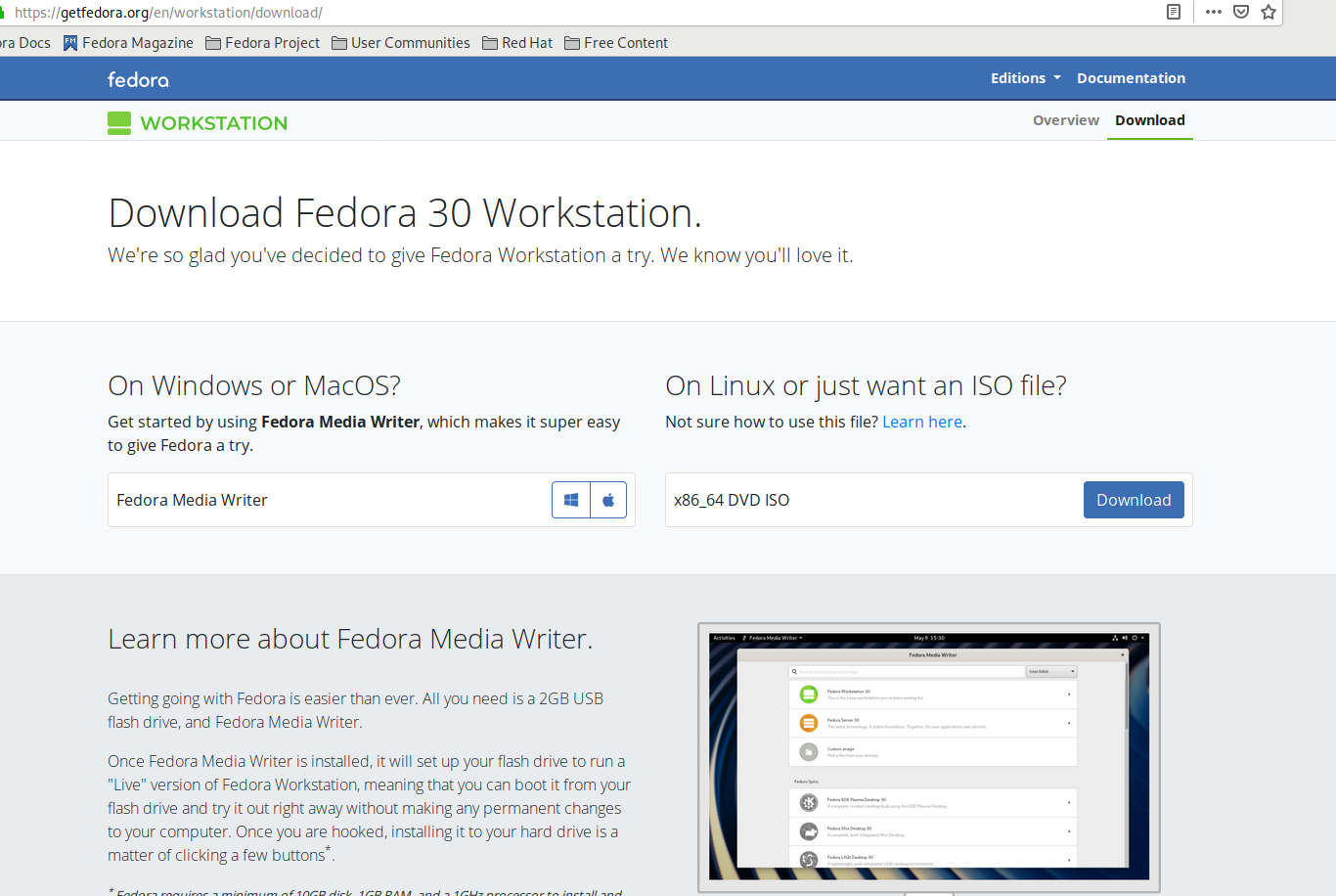The height and width of the screenshot is (896, 1336).
Task: Switch to the Overview tab
Action: pyautogui.click(x=1065, y=120)
